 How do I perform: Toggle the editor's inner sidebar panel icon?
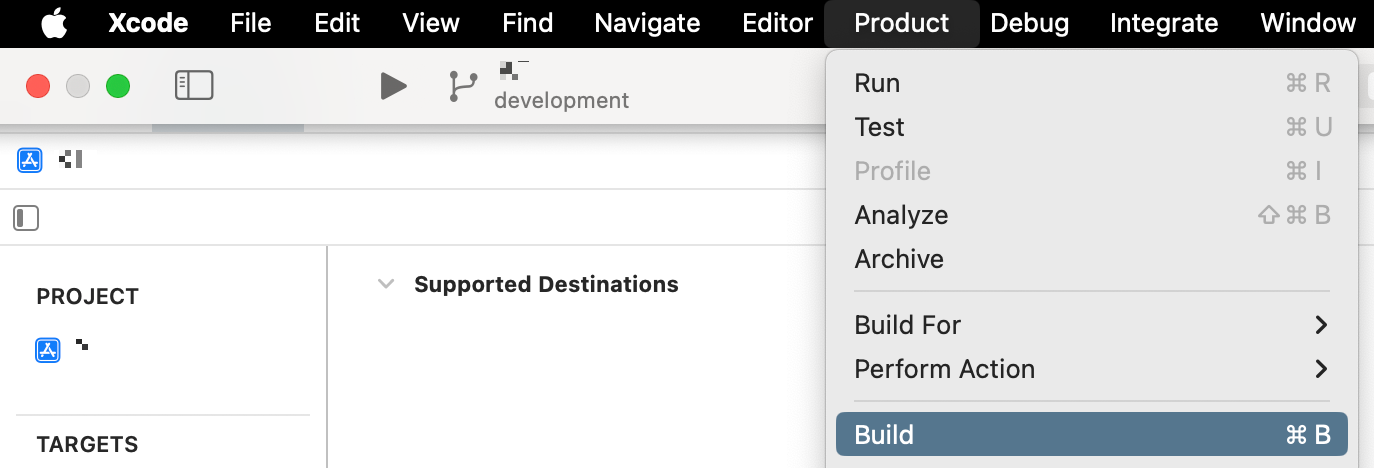pos(26,218)
